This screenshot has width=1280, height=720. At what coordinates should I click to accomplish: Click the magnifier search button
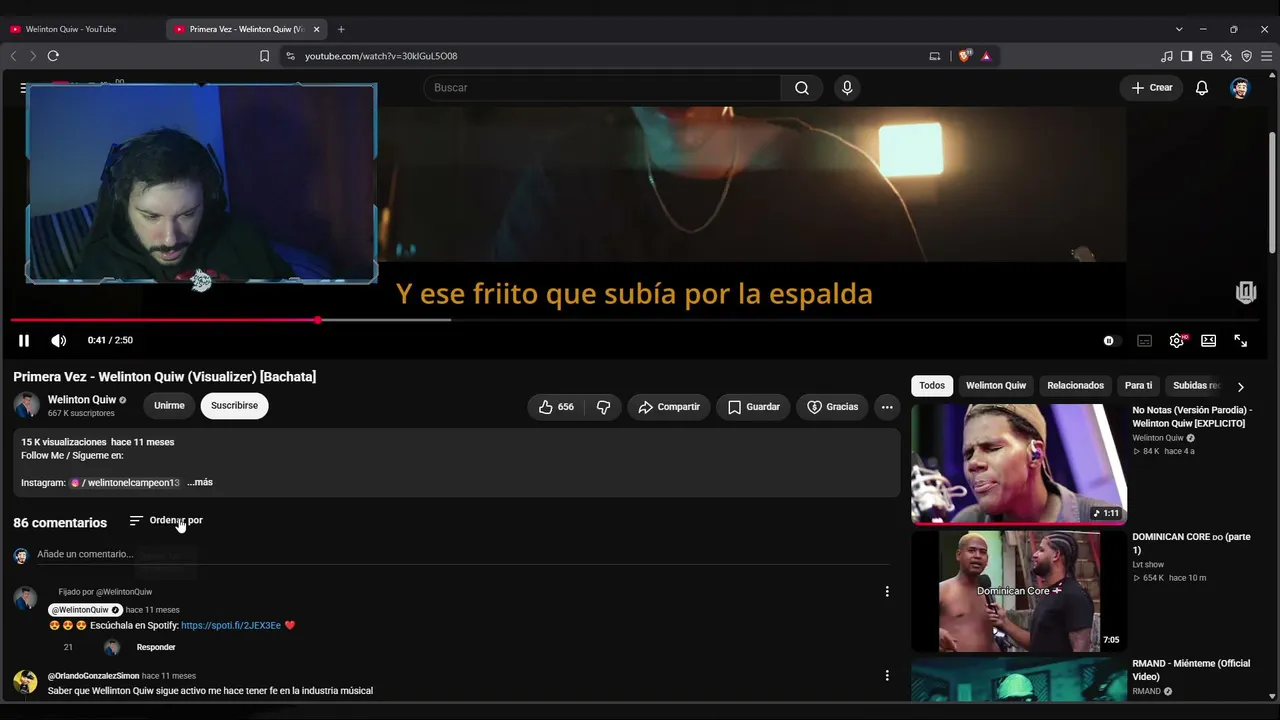click(x=802, y=88)
